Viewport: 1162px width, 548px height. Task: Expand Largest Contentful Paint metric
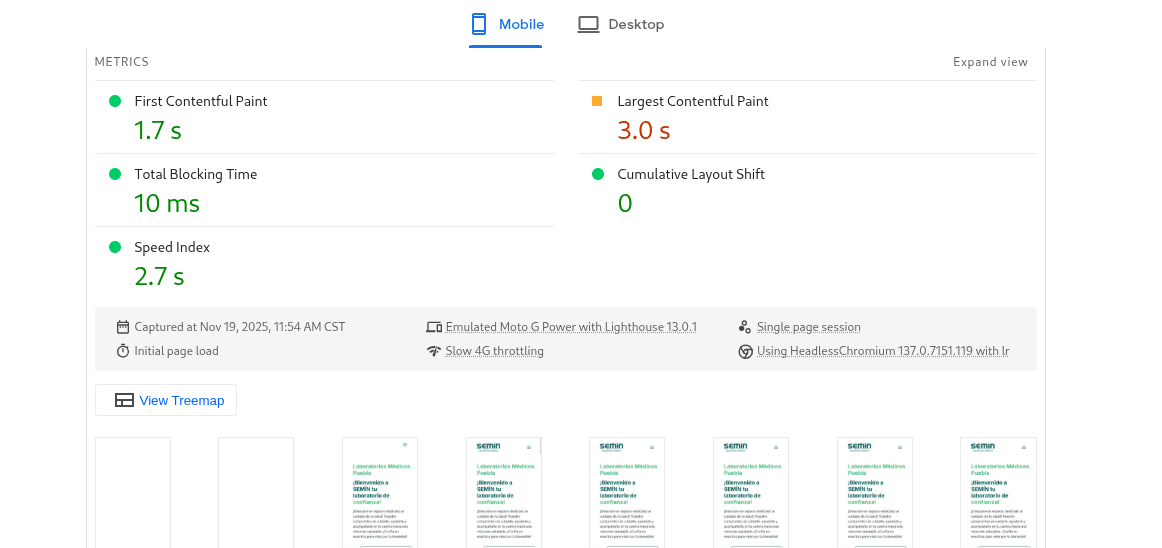(693, 101)
